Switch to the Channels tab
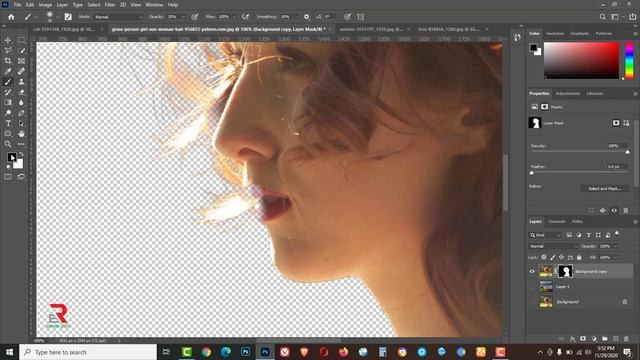The height and width of the screenshot is (360, 640). click(x=556, y=222)
